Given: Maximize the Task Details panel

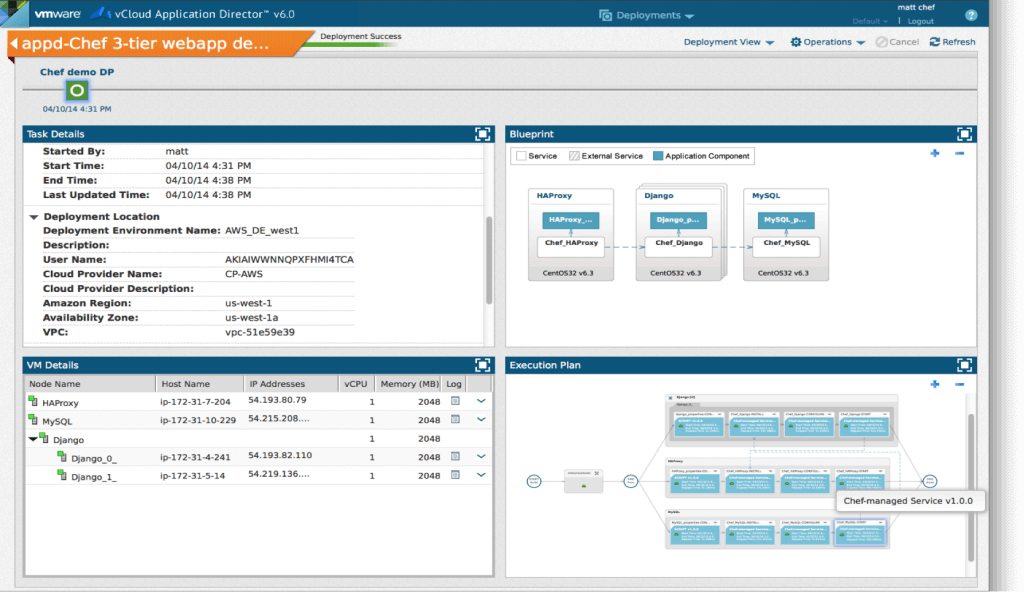Looking at the screenshot, I should 482,134.
